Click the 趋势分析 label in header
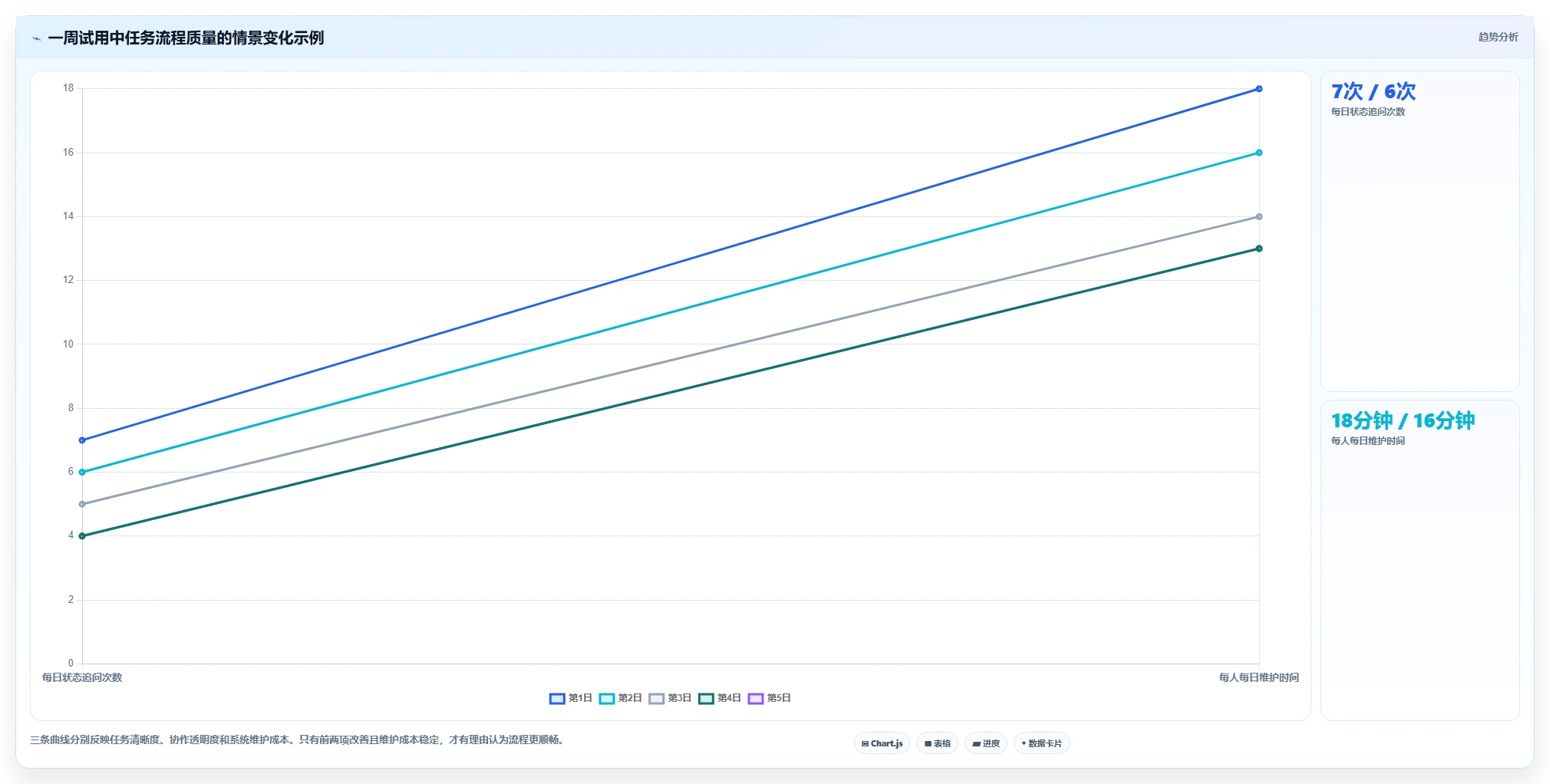The width and height of the screenshot is (1550, 784). coord(1498,37)
